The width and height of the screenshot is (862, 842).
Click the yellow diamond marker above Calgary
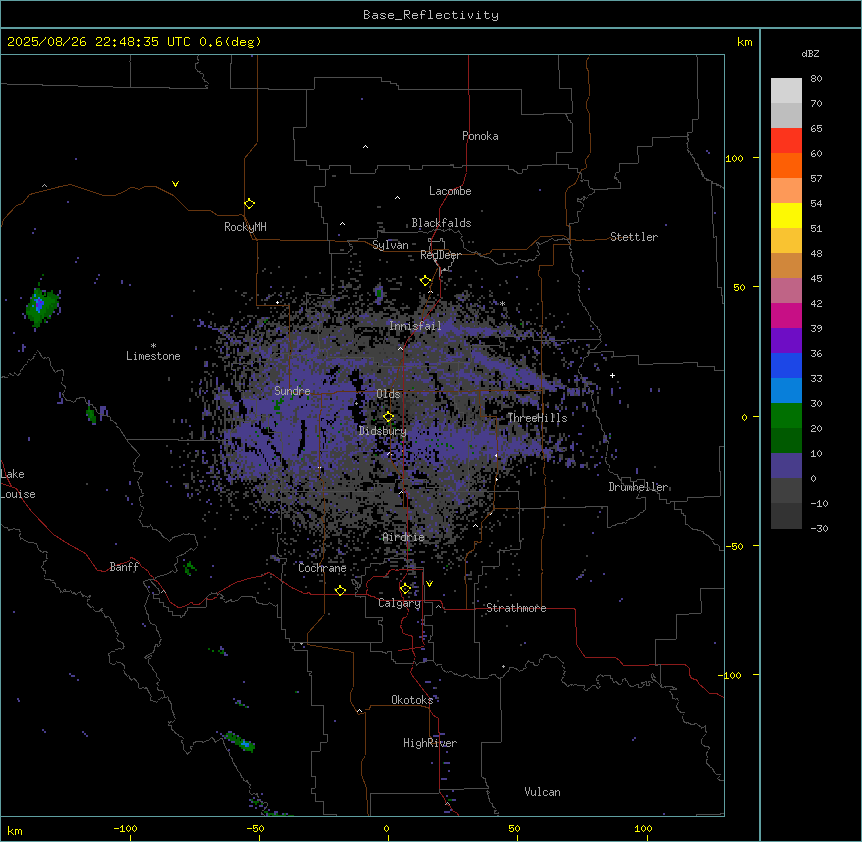coord(405,589)
